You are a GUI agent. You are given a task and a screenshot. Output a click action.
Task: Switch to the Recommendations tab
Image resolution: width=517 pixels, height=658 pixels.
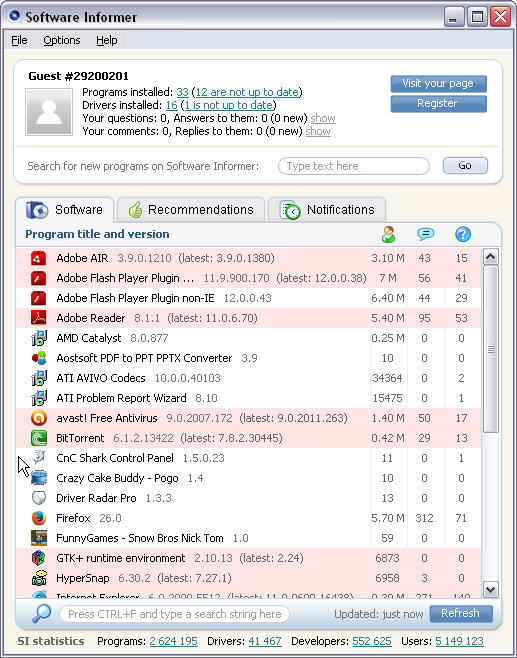pos(191,209)
